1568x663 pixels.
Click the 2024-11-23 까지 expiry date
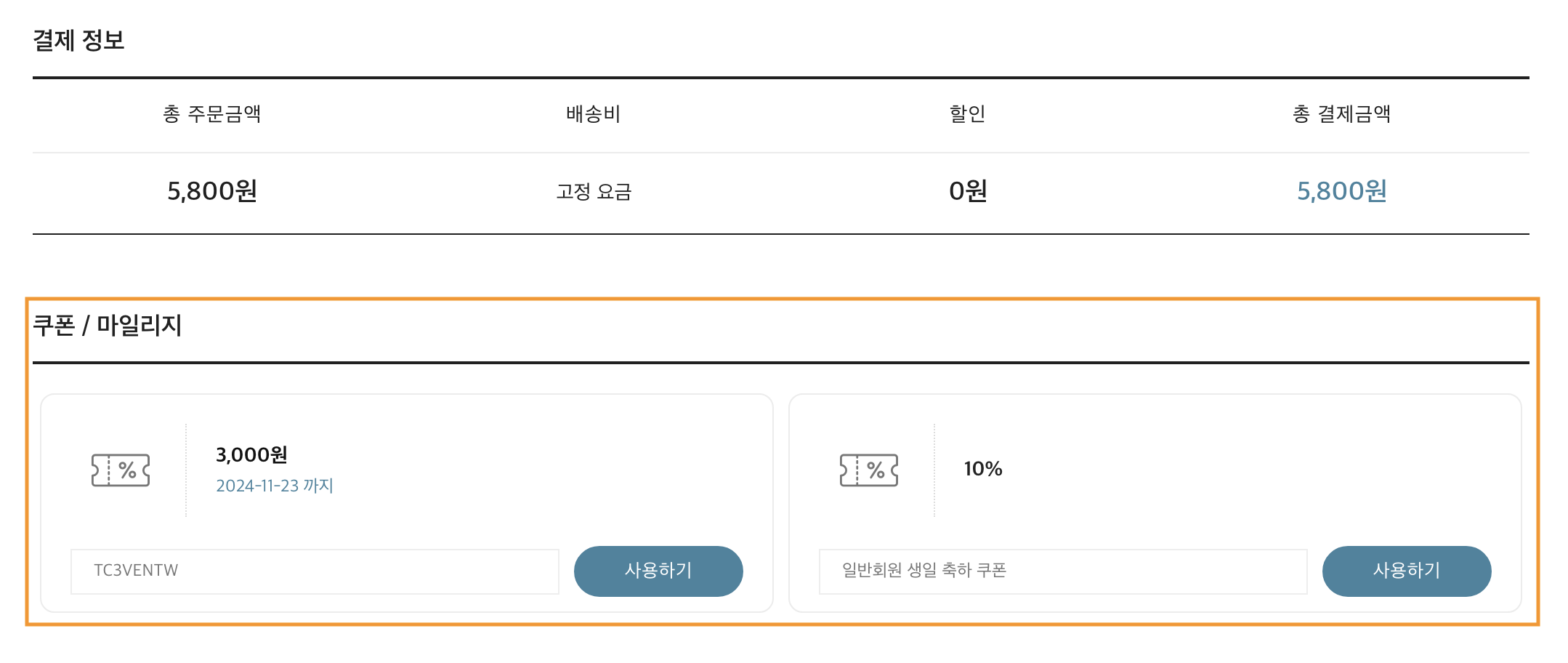pyautogui.click(x=274, y=486)
